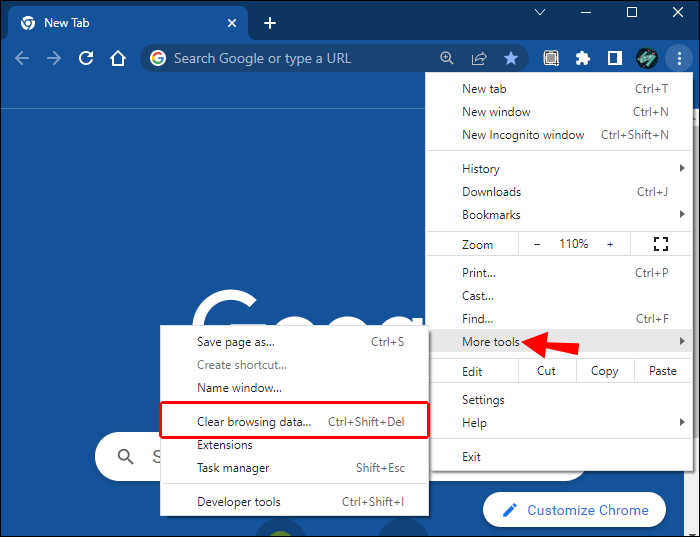
Task: Select New tab from the menu
Action: [560, 89]
